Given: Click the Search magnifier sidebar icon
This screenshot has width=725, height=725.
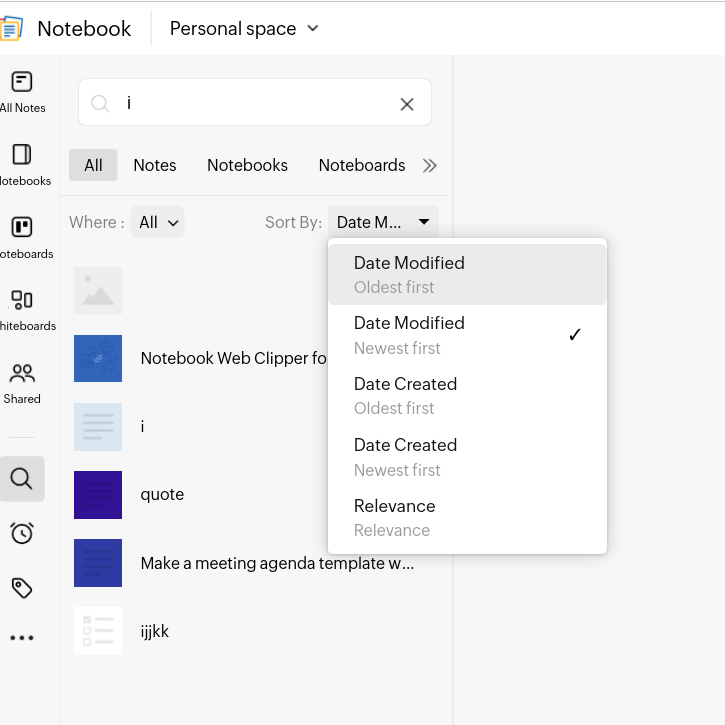Looking at the screenshot, I should (22, 478).
